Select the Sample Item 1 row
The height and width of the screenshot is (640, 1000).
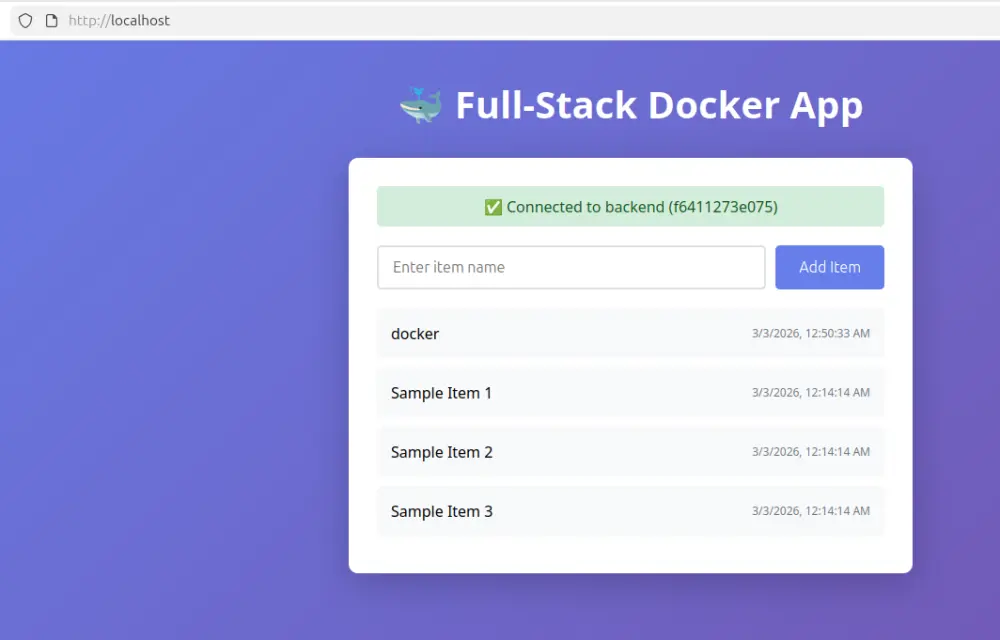(630, 392)
